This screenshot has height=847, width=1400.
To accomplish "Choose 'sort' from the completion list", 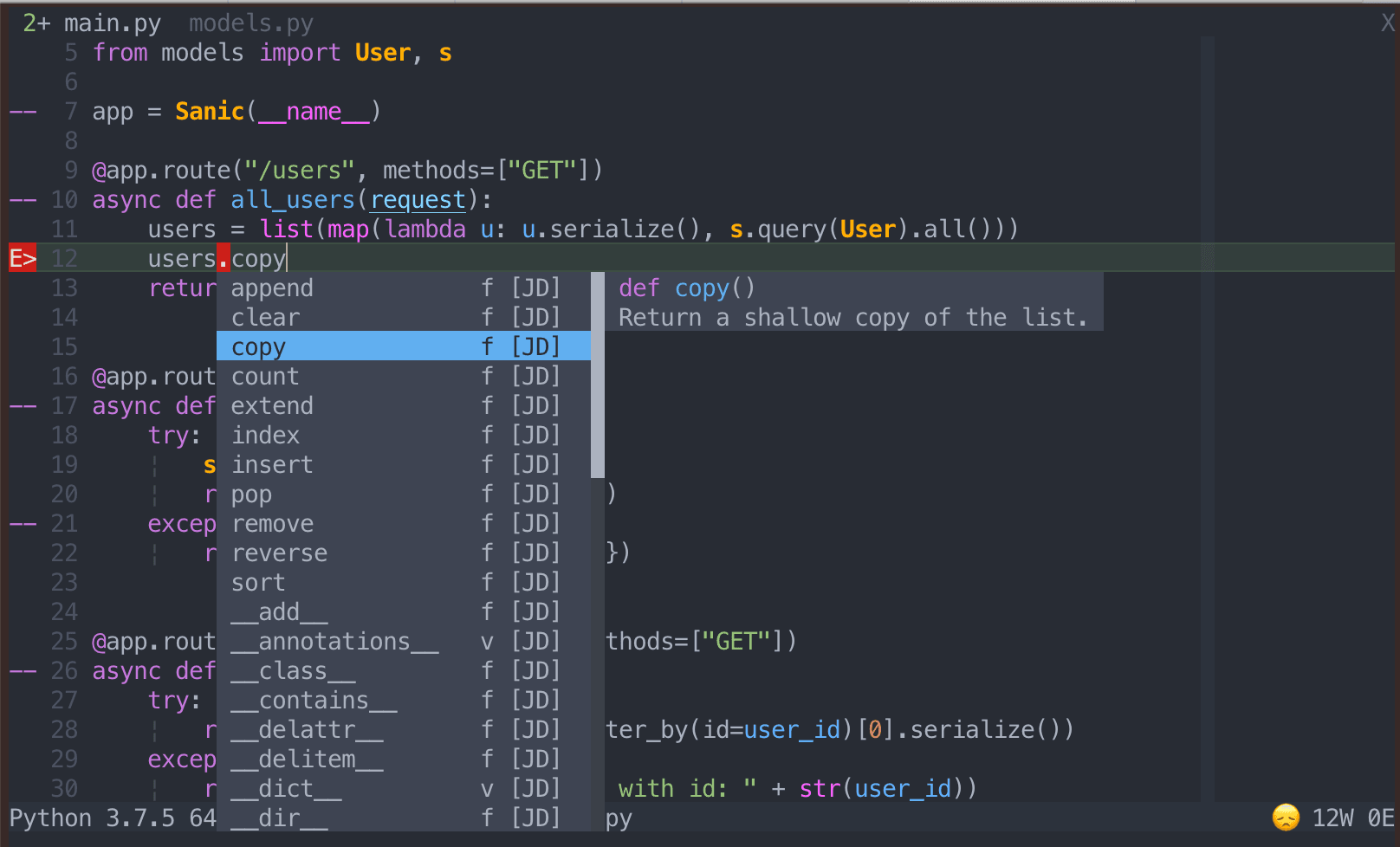I will [x=257, y=582].
